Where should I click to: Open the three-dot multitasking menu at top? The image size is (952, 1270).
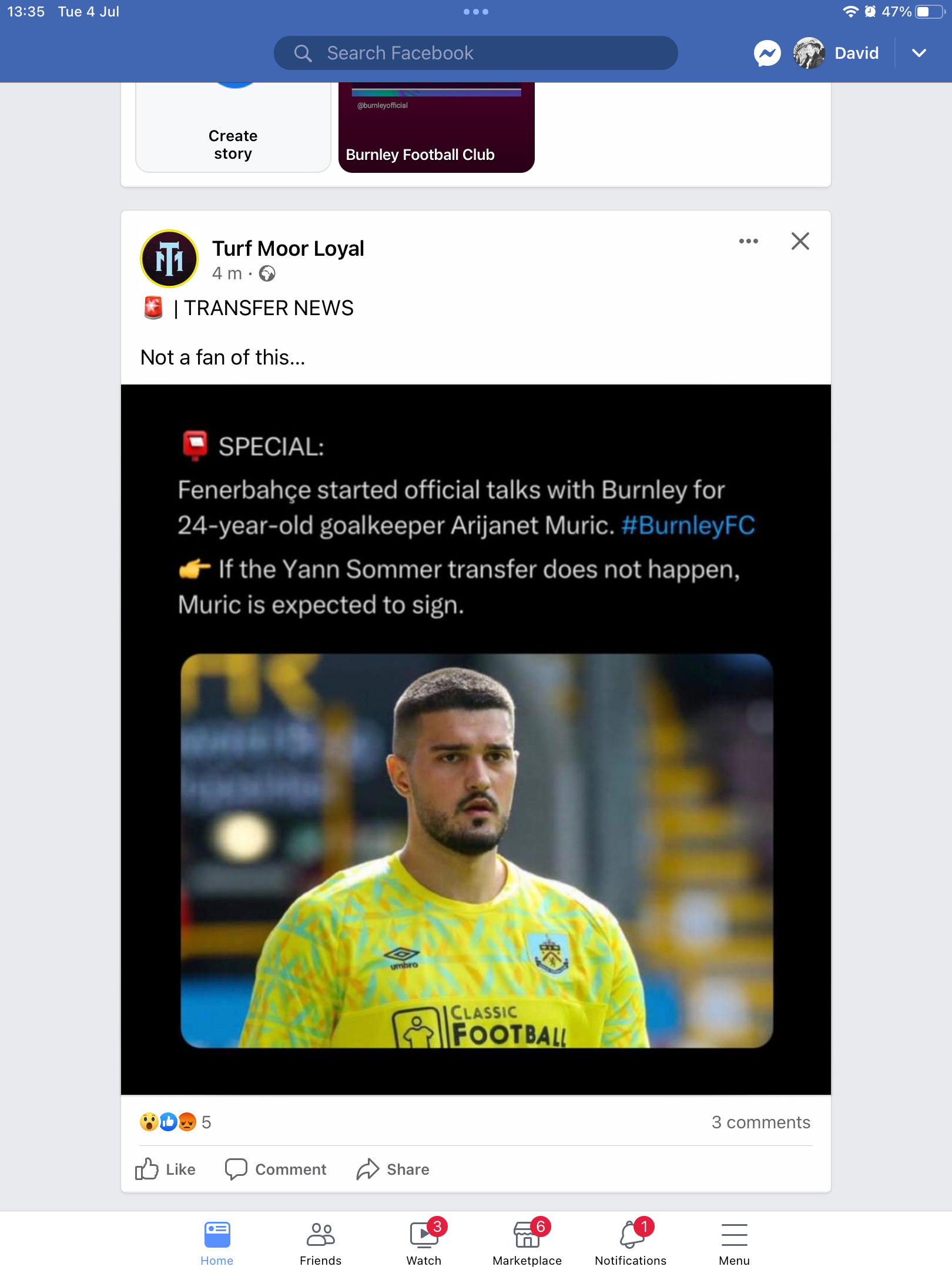click(x=476, y=12)
